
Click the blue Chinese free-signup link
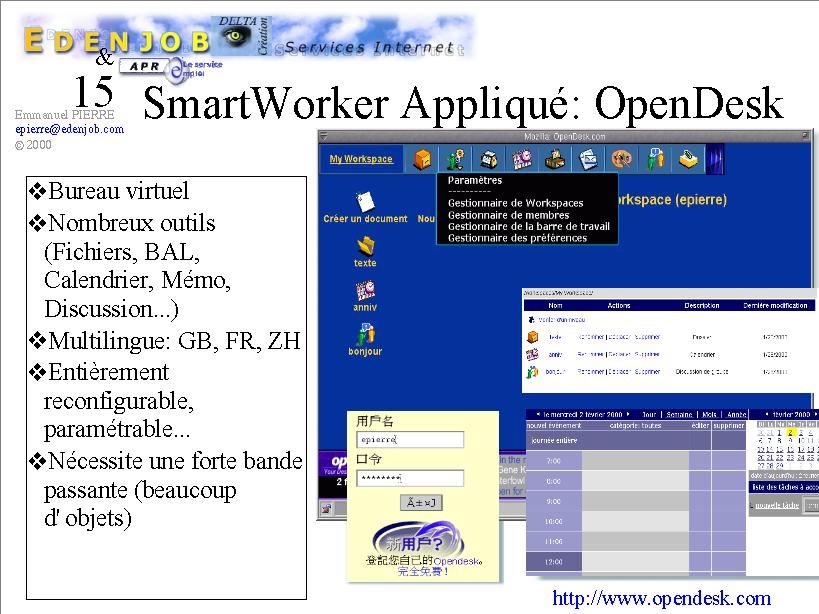(x=423, y=571)
